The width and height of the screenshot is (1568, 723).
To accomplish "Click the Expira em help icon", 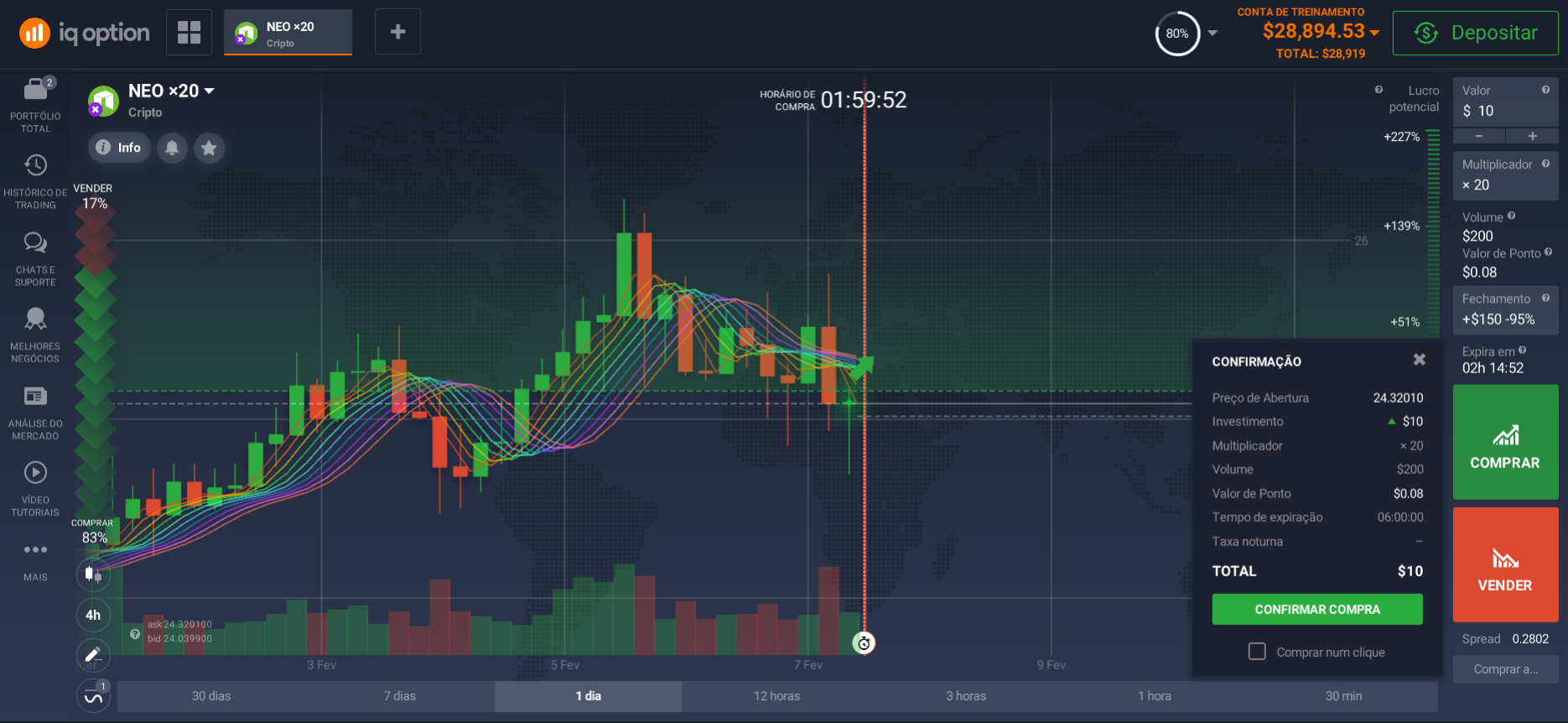I will coord(1522,351).
